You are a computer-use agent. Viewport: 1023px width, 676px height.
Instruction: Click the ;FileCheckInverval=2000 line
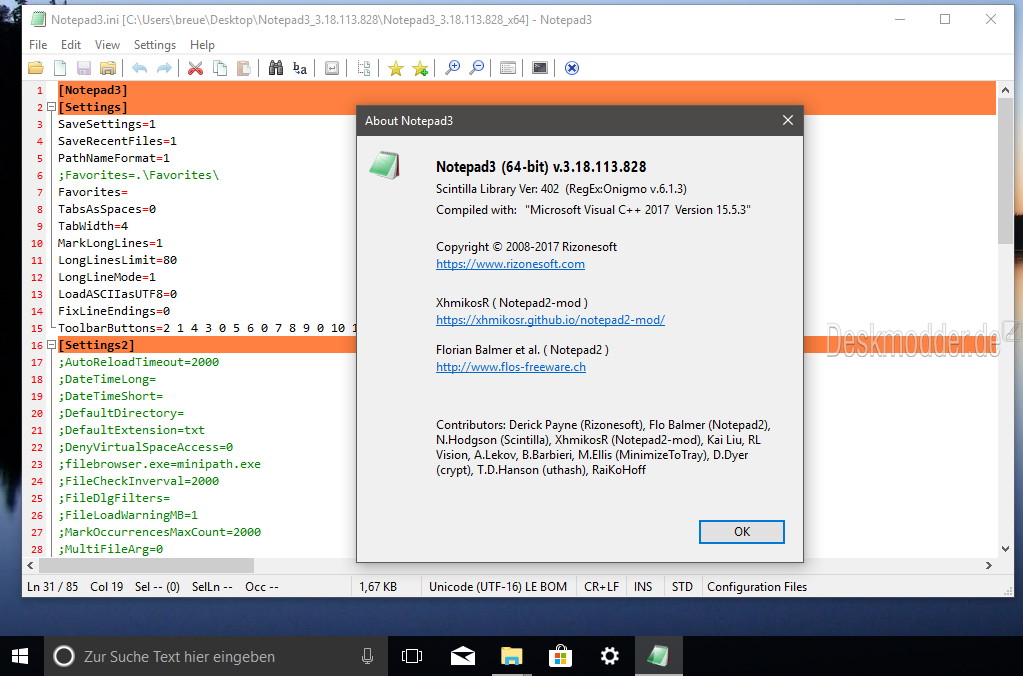[x=138, y=481]
